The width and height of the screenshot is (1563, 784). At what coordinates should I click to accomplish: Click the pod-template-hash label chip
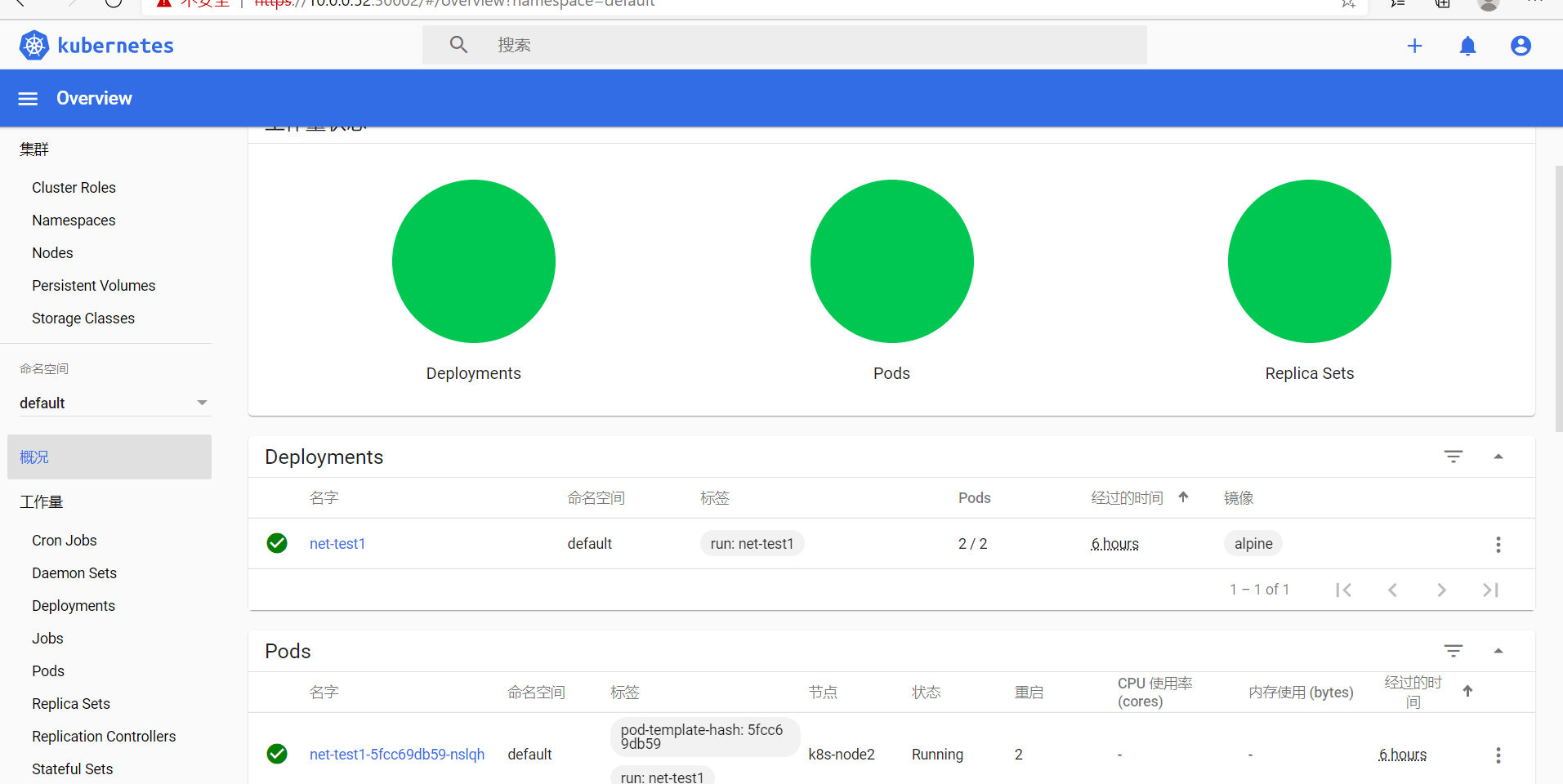click(x=705, y=737)
